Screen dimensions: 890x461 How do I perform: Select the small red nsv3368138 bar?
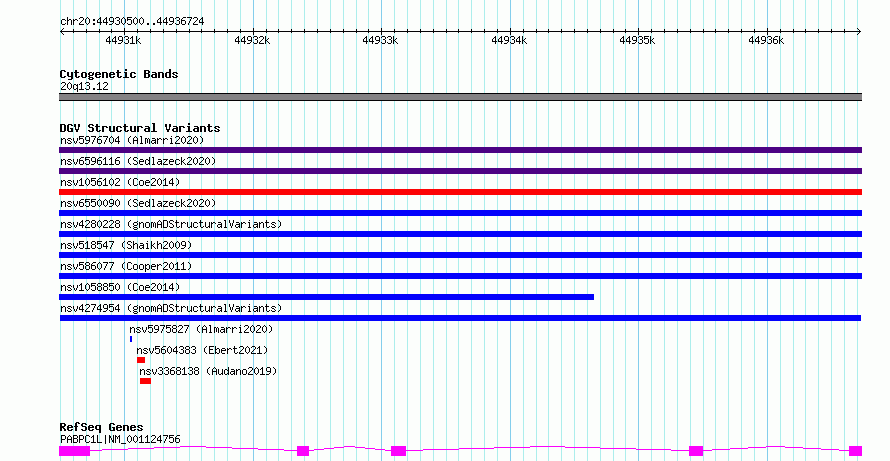coord(145,381)
